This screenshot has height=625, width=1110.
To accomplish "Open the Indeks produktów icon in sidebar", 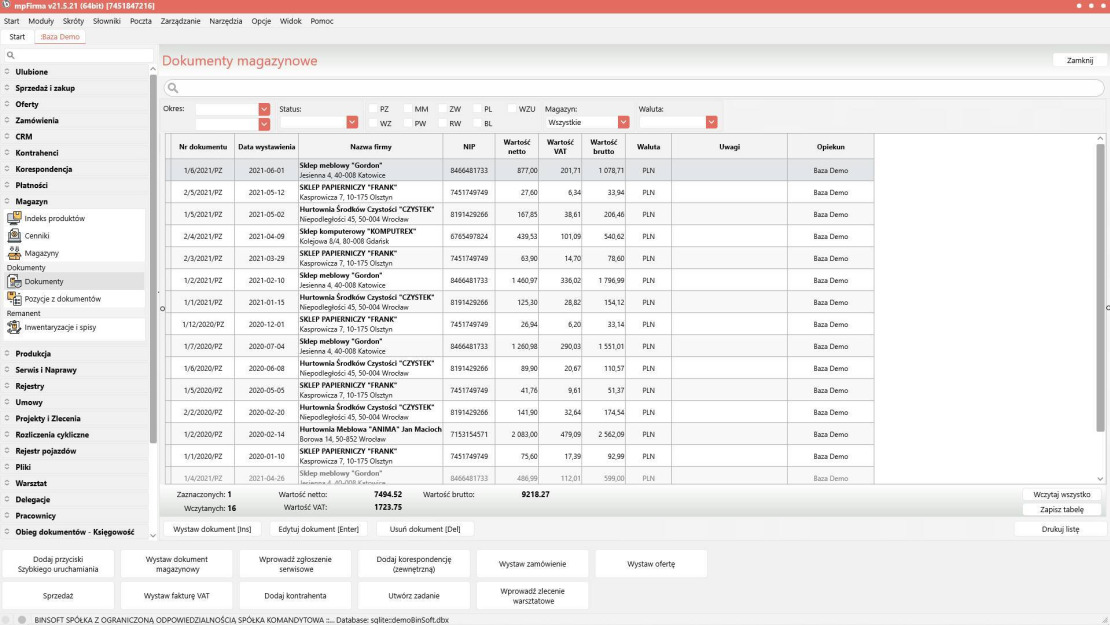I will pyautogui.click(x=14, y=218).
